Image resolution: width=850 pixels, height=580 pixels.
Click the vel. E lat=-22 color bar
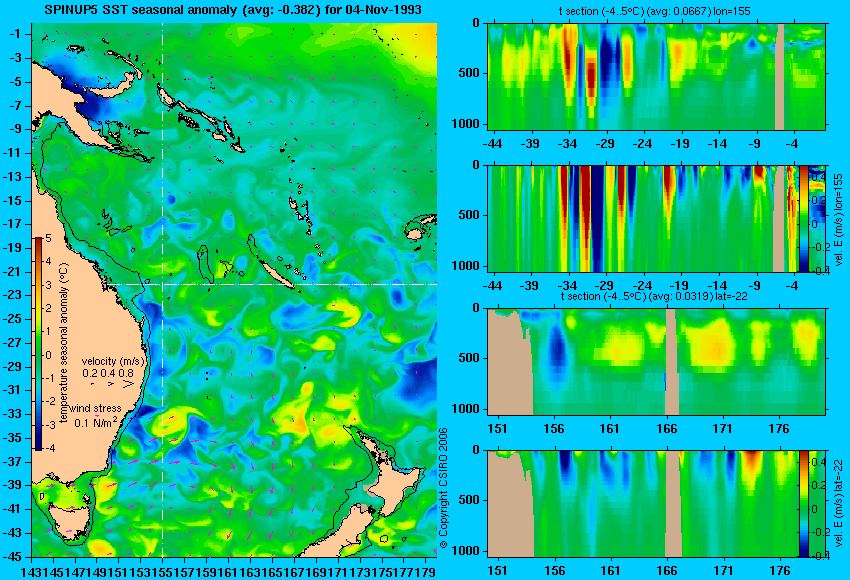coord(804,503)
